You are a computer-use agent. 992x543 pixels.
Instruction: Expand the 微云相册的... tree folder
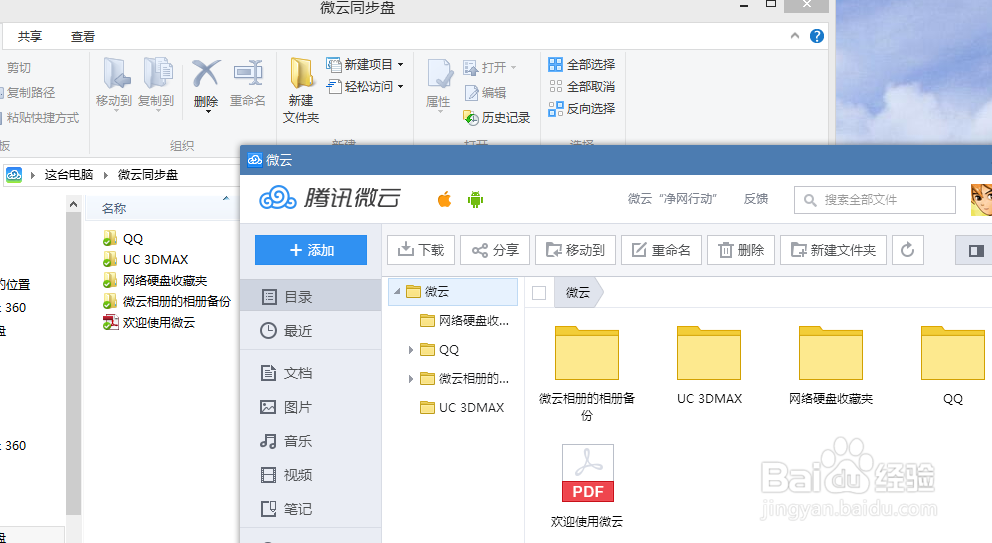411,379
